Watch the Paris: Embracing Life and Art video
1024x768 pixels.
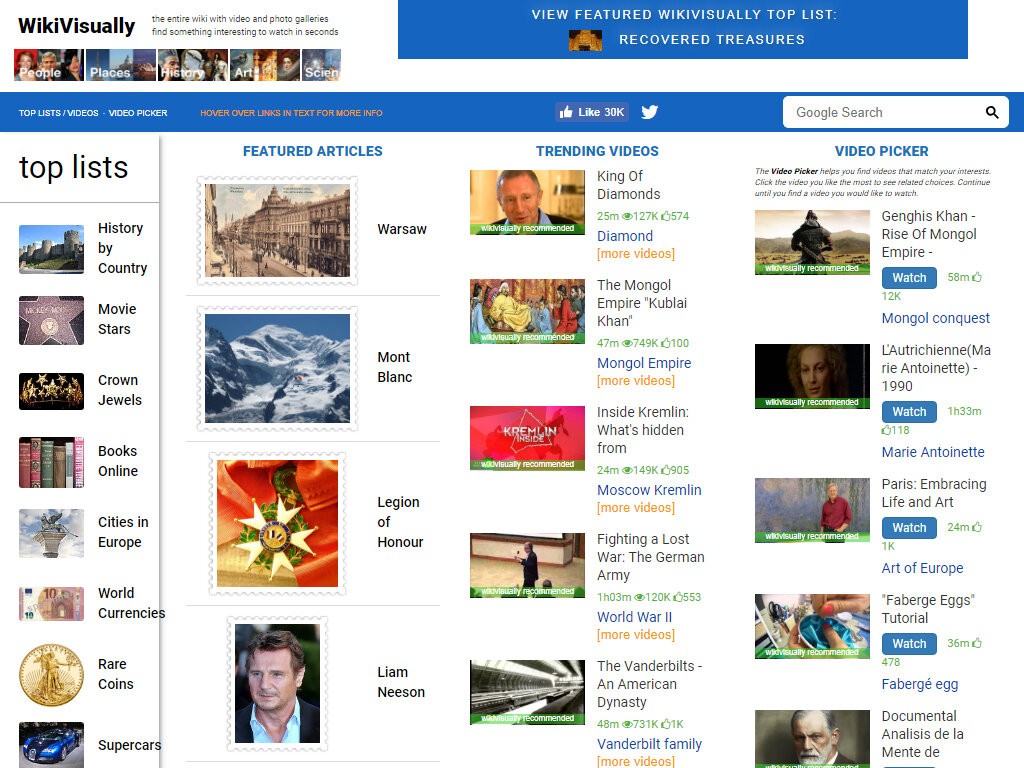(909, 528)
